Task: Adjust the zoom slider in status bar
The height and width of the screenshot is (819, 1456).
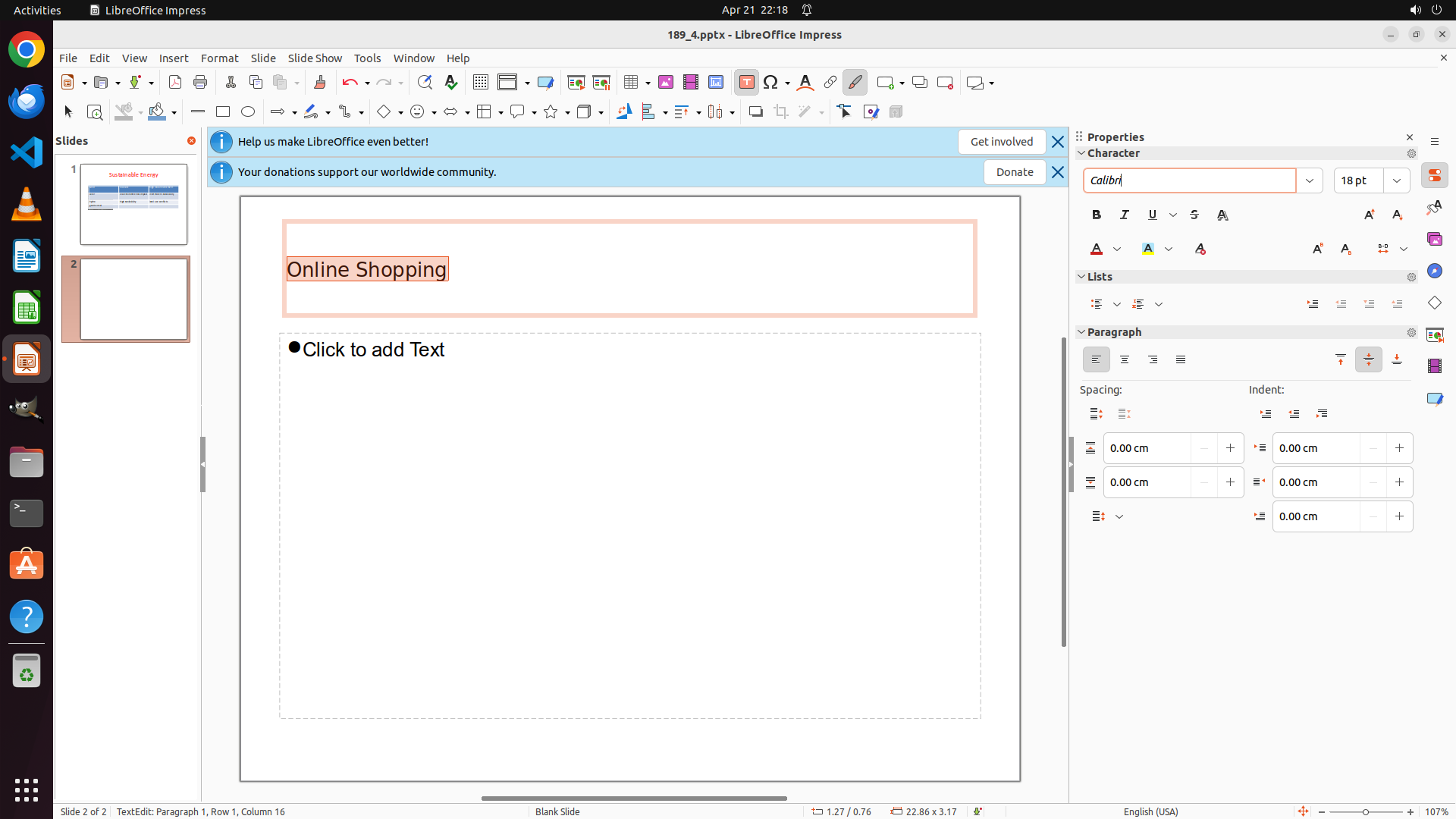Action: pos(1365,812)
